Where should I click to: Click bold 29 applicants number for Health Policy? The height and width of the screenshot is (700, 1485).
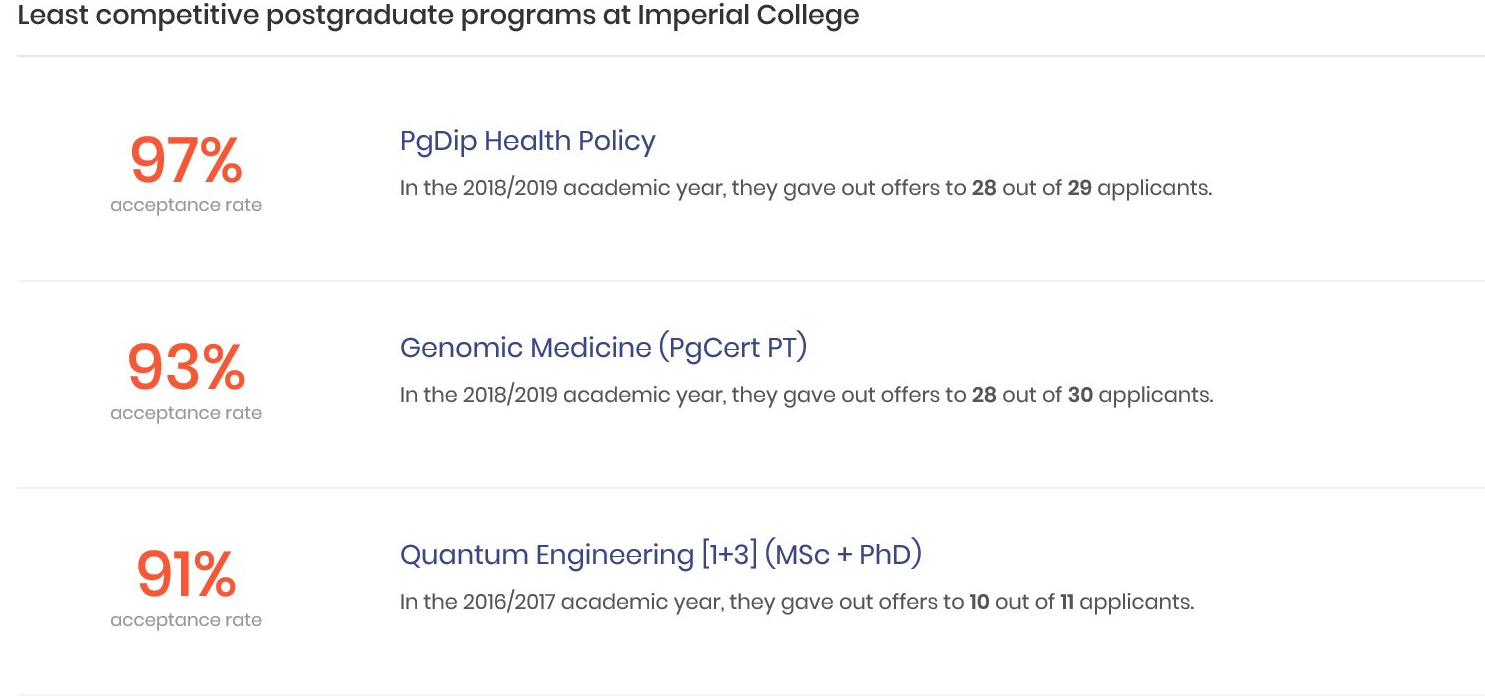pos(1079,188)
